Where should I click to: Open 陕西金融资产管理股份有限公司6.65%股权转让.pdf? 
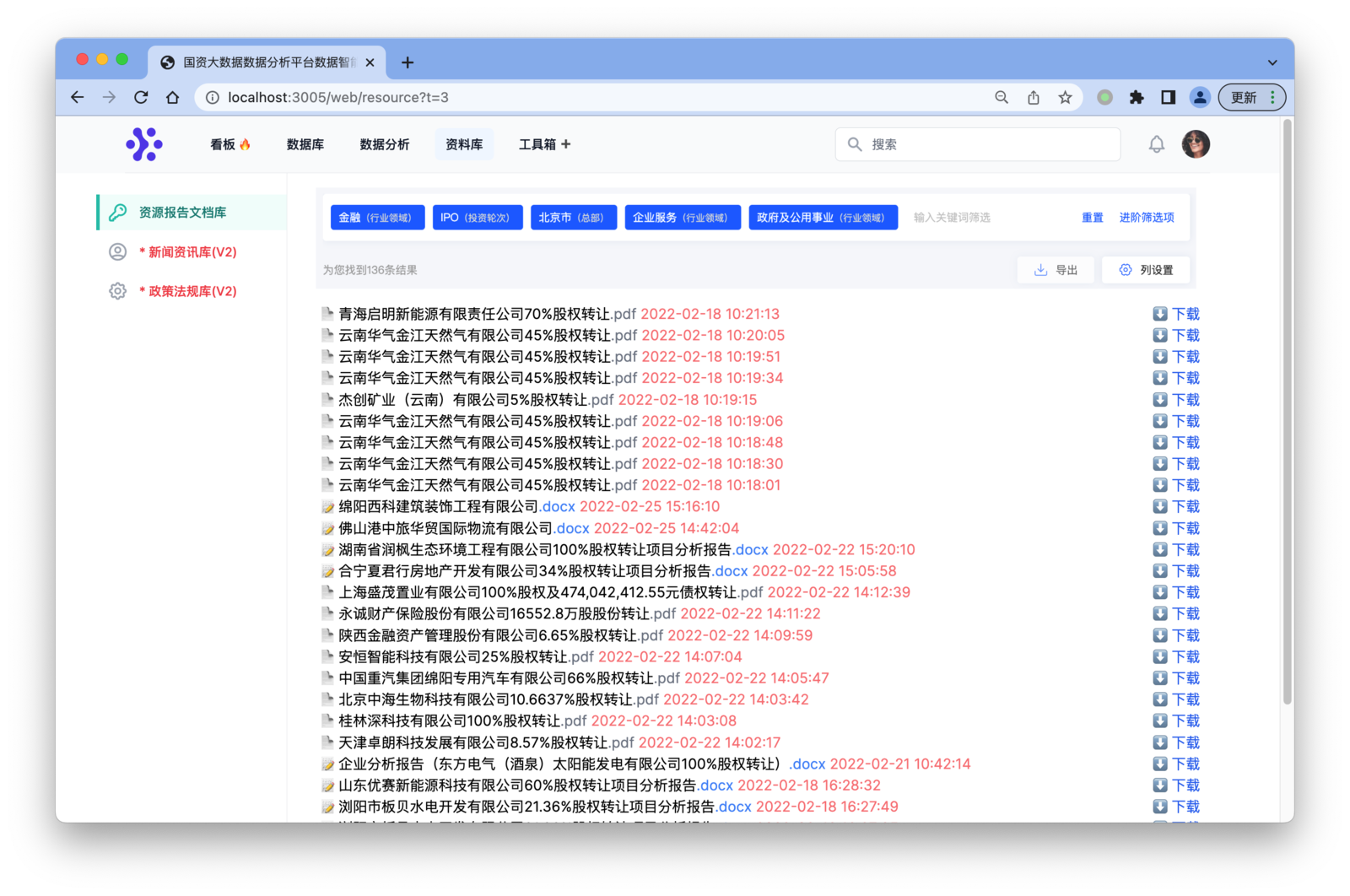pyautogui.click(x=501, y=635)
